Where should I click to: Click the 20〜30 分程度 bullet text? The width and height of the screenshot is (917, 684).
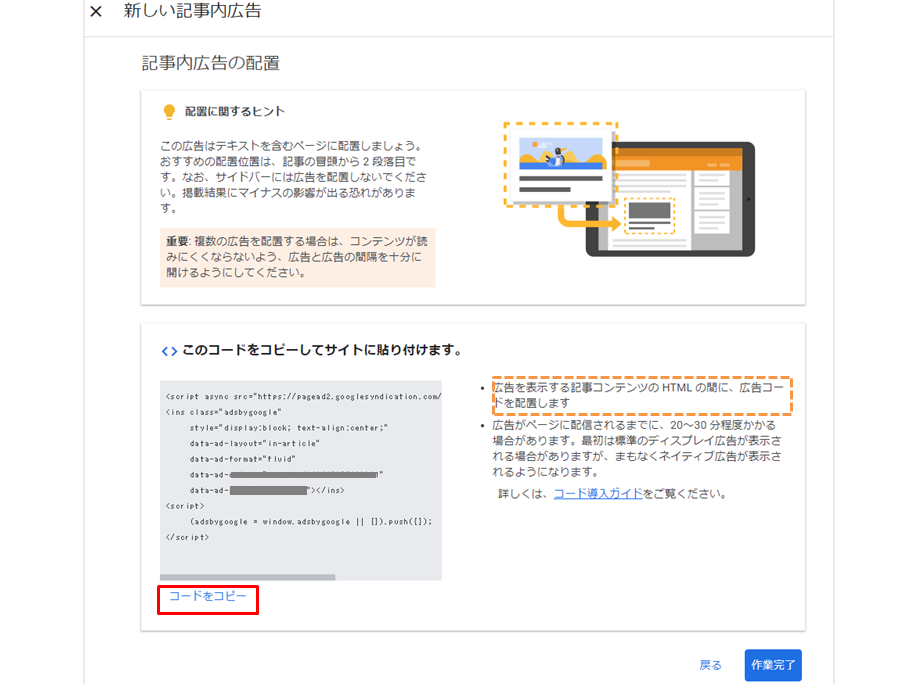coord(636,448)
